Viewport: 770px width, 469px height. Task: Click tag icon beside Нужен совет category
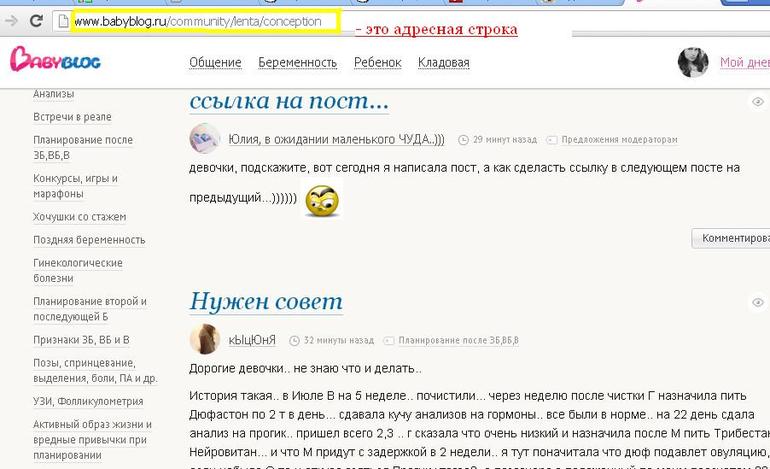click(x=388, y=340)
